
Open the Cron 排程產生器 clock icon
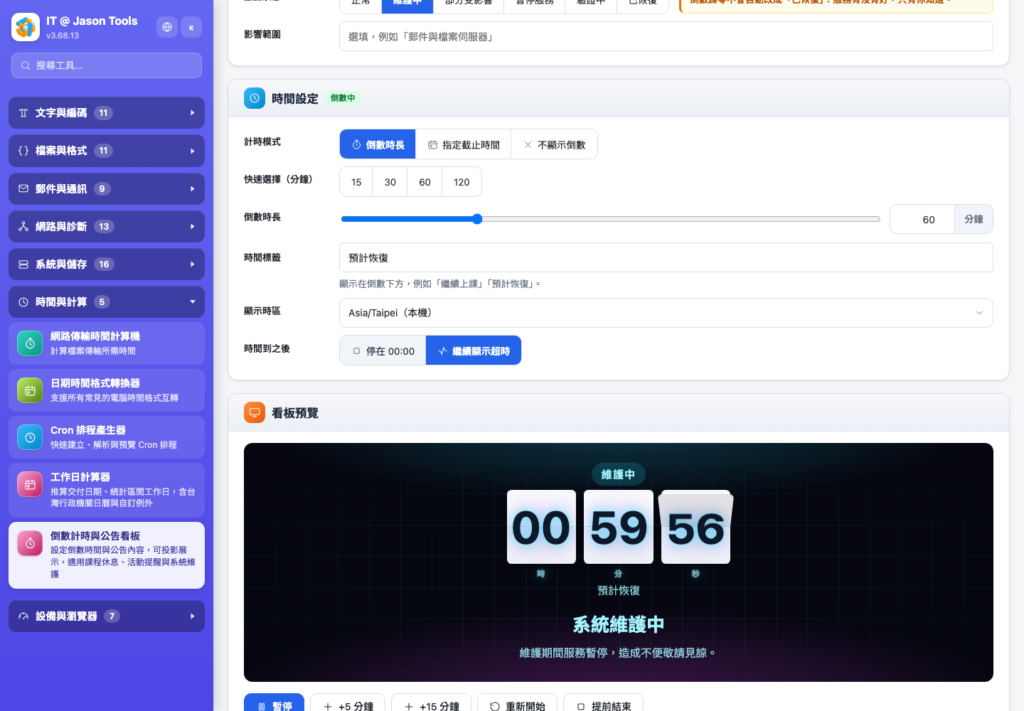click(30, 437)
